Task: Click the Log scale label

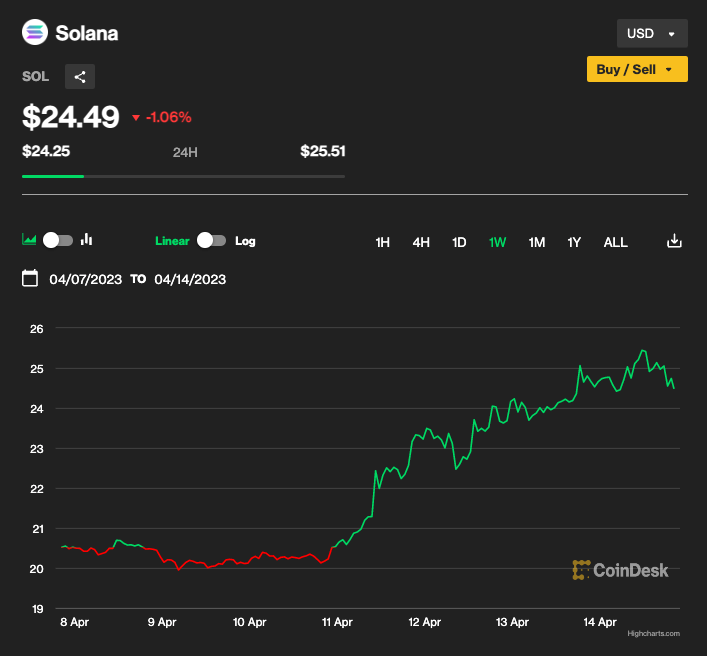Action: (x=245, y=241)
